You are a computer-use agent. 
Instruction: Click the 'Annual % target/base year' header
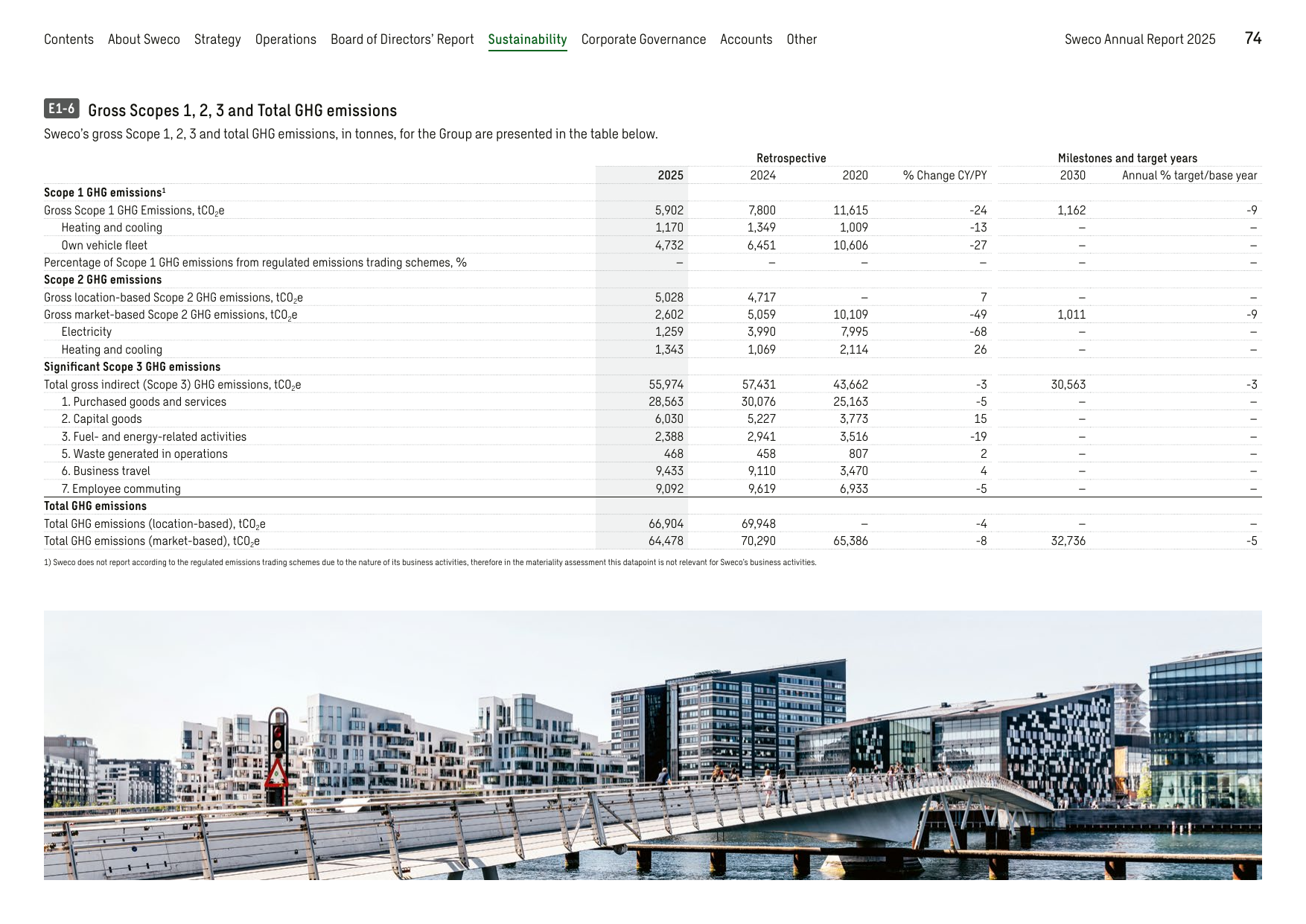[1190, 176]
